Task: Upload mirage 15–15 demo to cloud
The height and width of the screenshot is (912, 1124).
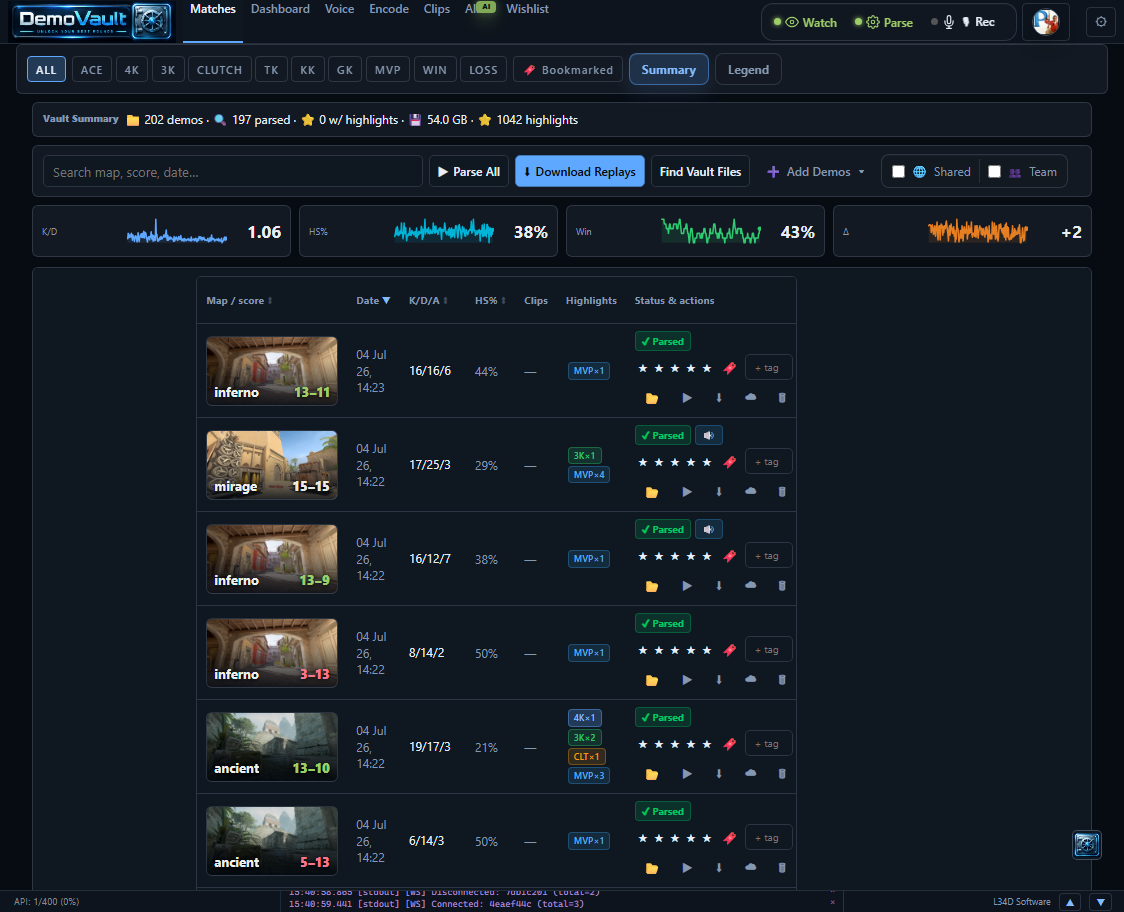Action: point(751,491)
